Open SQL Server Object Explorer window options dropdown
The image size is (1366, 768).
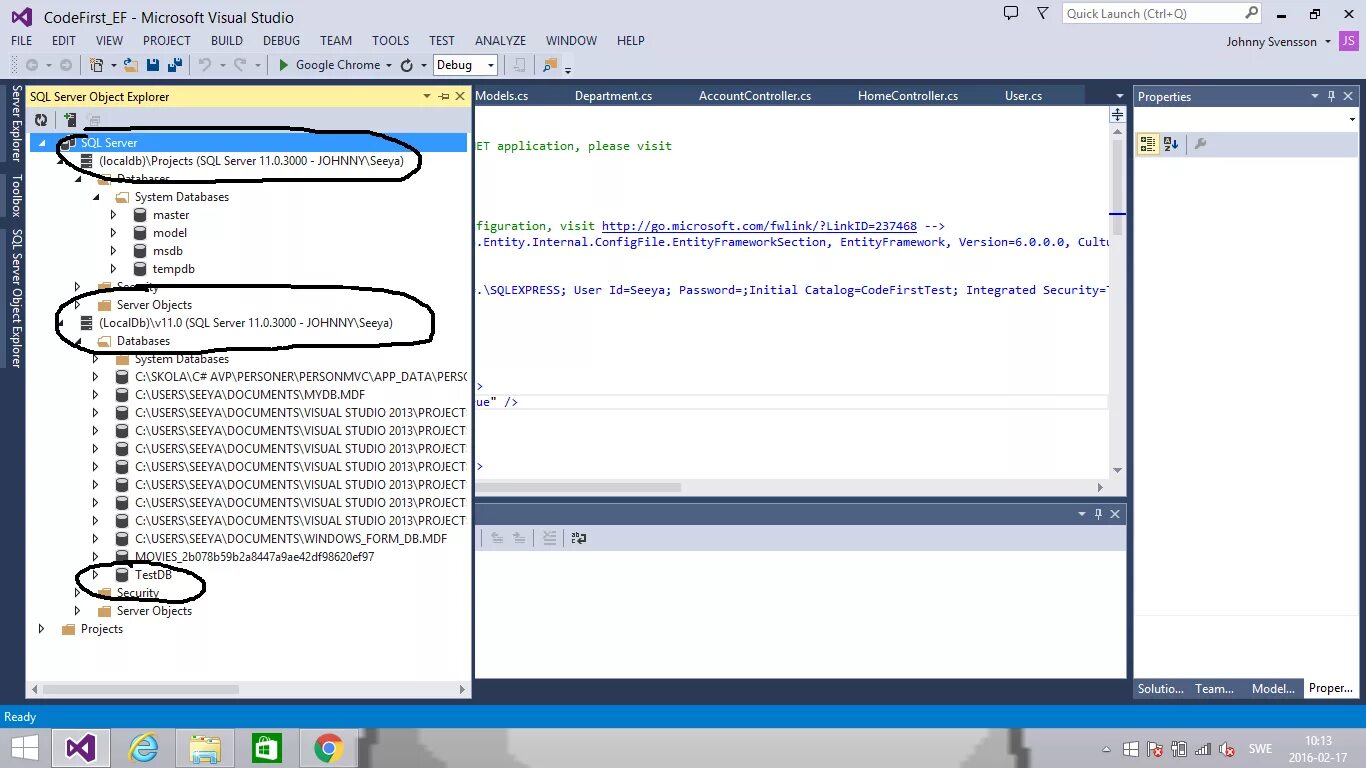pos(427,96)
